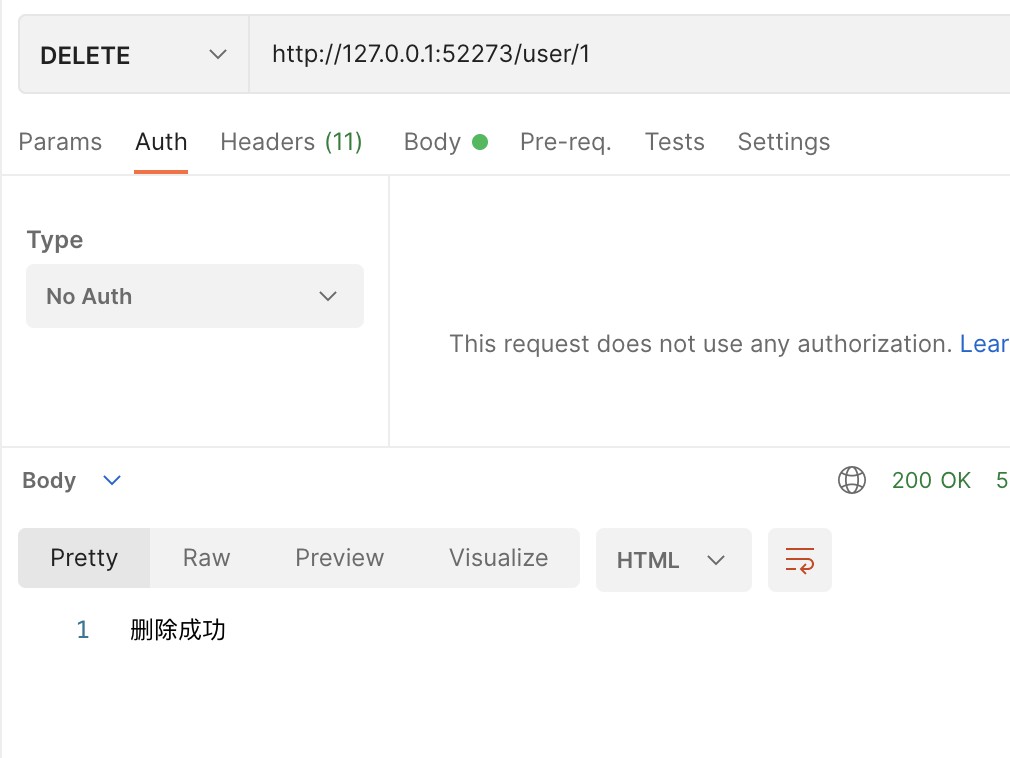Viewport: 1010px width, 758px height.
Task: Open the Visualize response view
Action: [498, 558]
